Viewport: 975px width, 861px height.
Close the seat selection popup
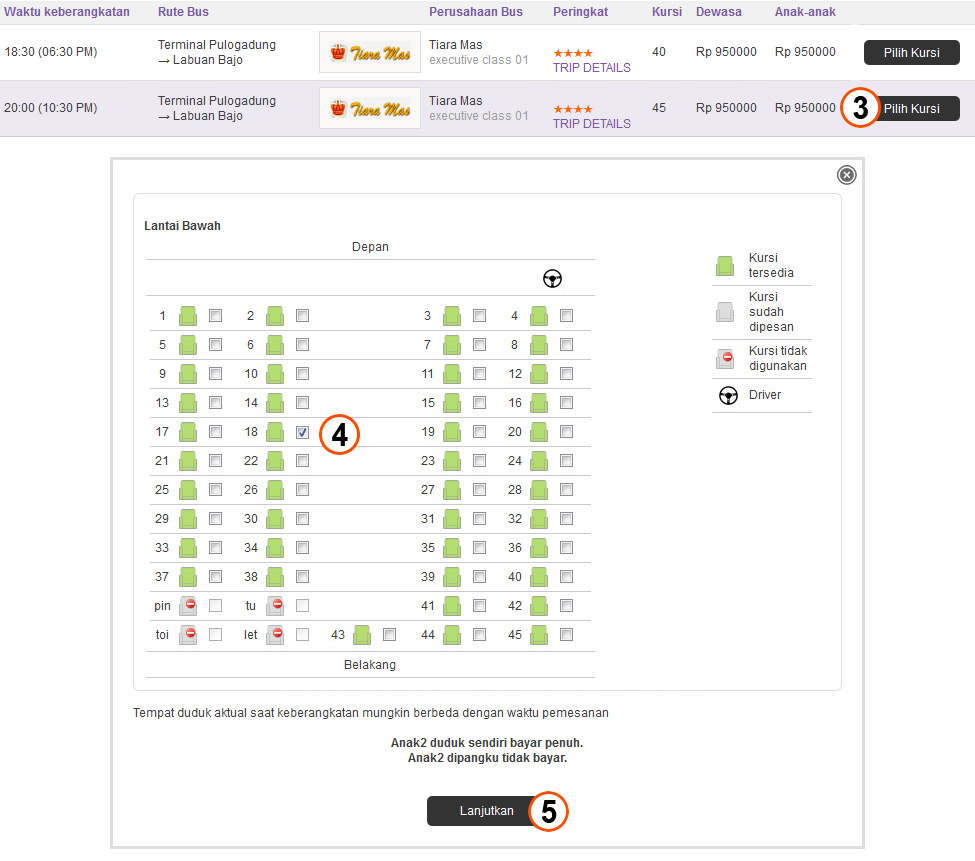tap(846, 175)
